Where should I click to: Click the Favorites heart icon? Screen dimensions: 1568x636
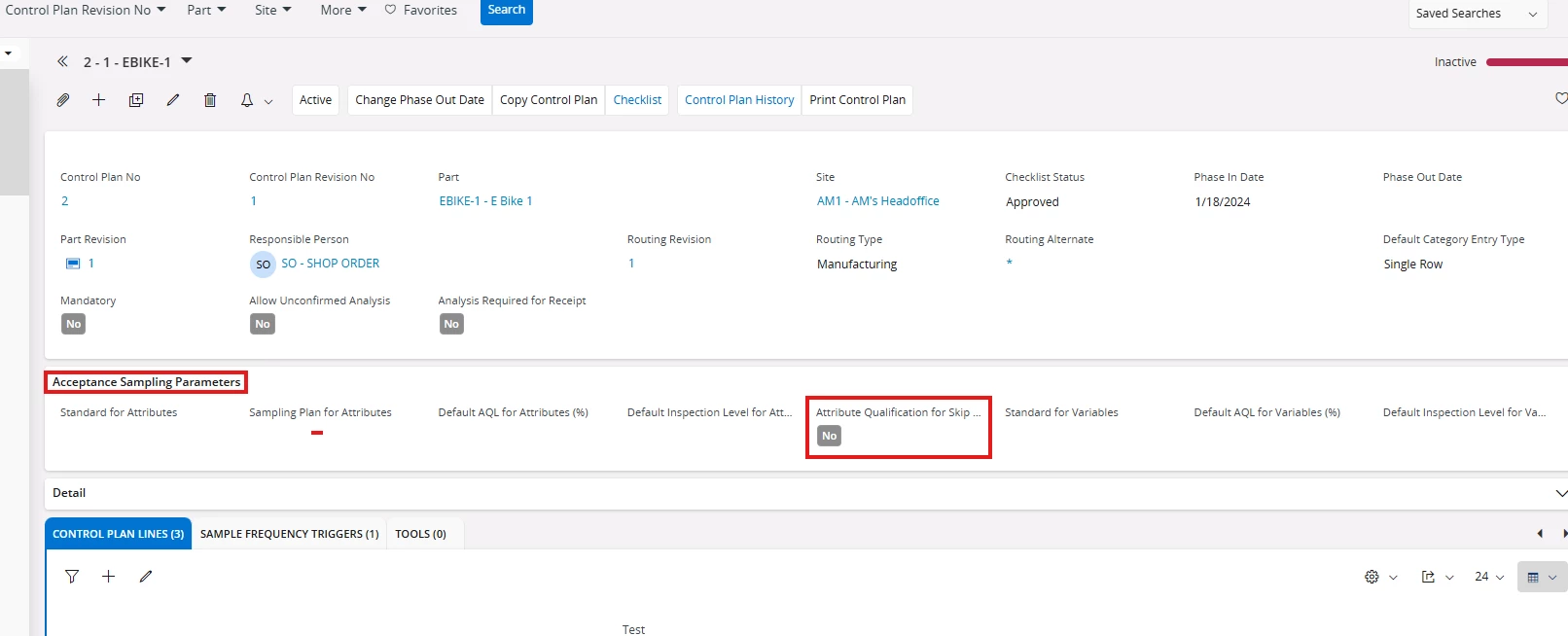point(390,10)
